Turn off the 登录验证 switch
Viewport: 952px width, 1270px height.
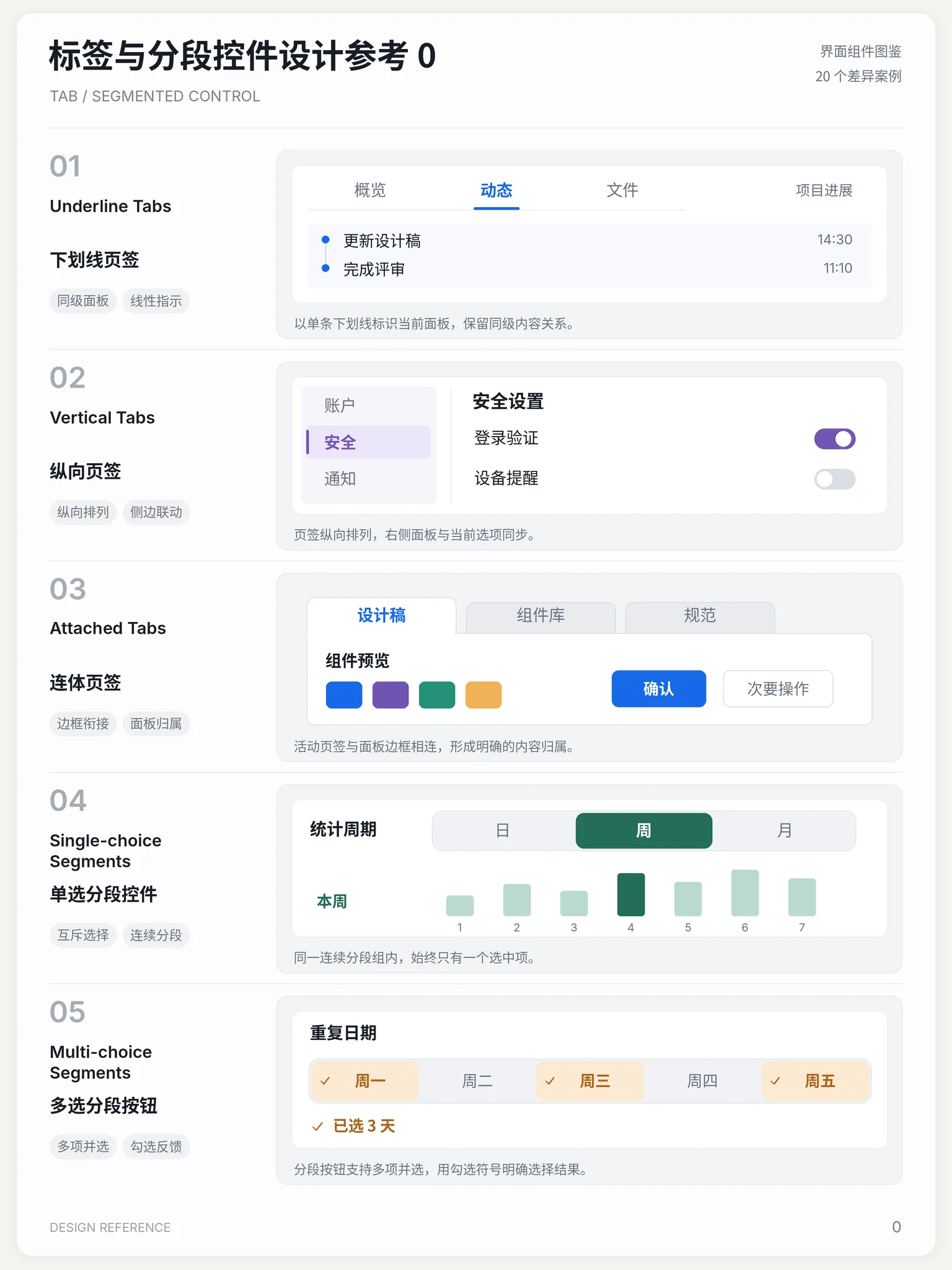pos(835,439)
